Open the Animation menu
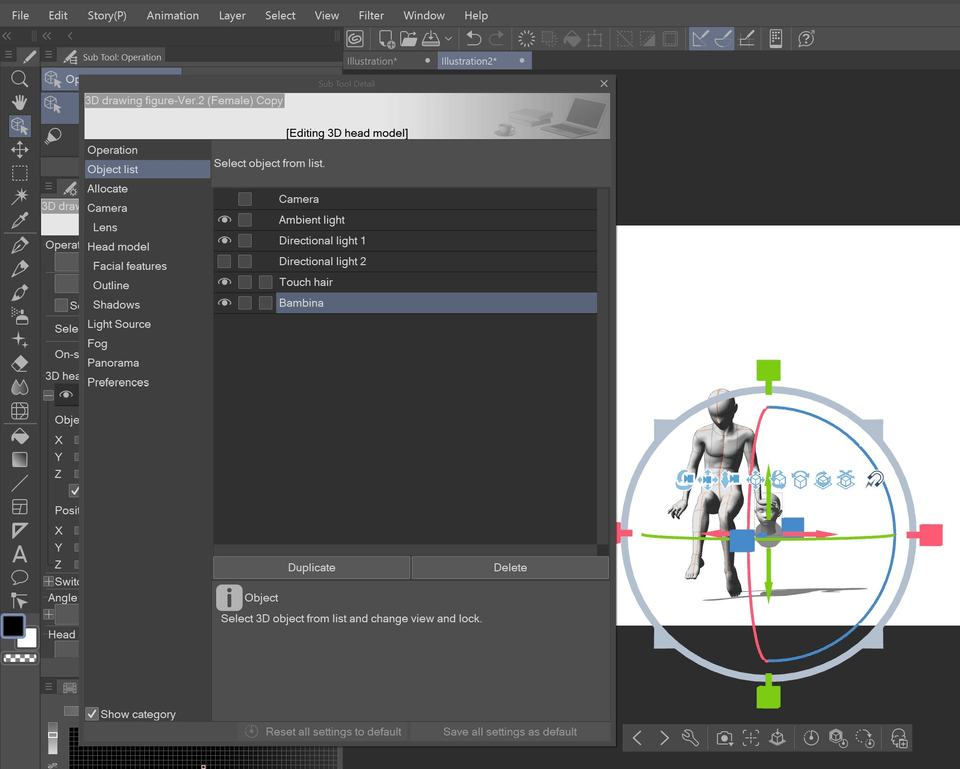Viewport: 960px width, 769px height. click(x=173, y=15)
